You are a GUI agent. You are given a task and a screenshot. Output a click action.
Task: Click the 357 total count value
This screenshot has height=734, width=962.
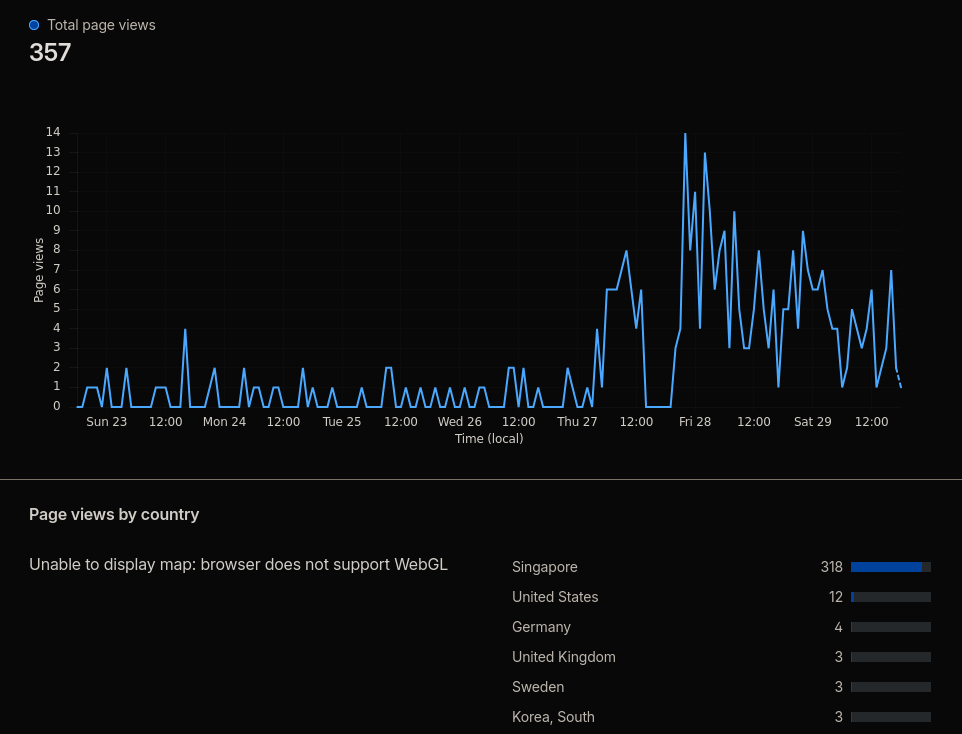(x=50, y=53)
